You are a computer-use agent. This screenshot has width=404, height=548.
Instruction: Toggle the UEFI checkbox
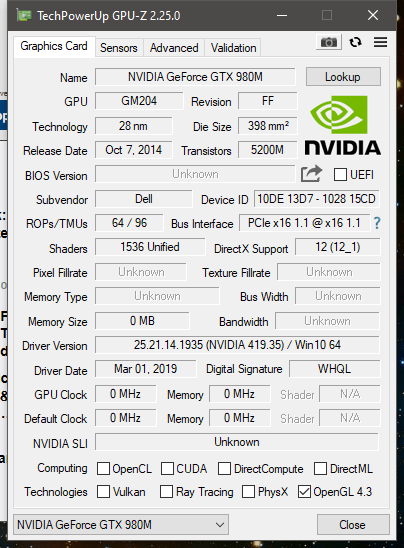coord(340,174)
